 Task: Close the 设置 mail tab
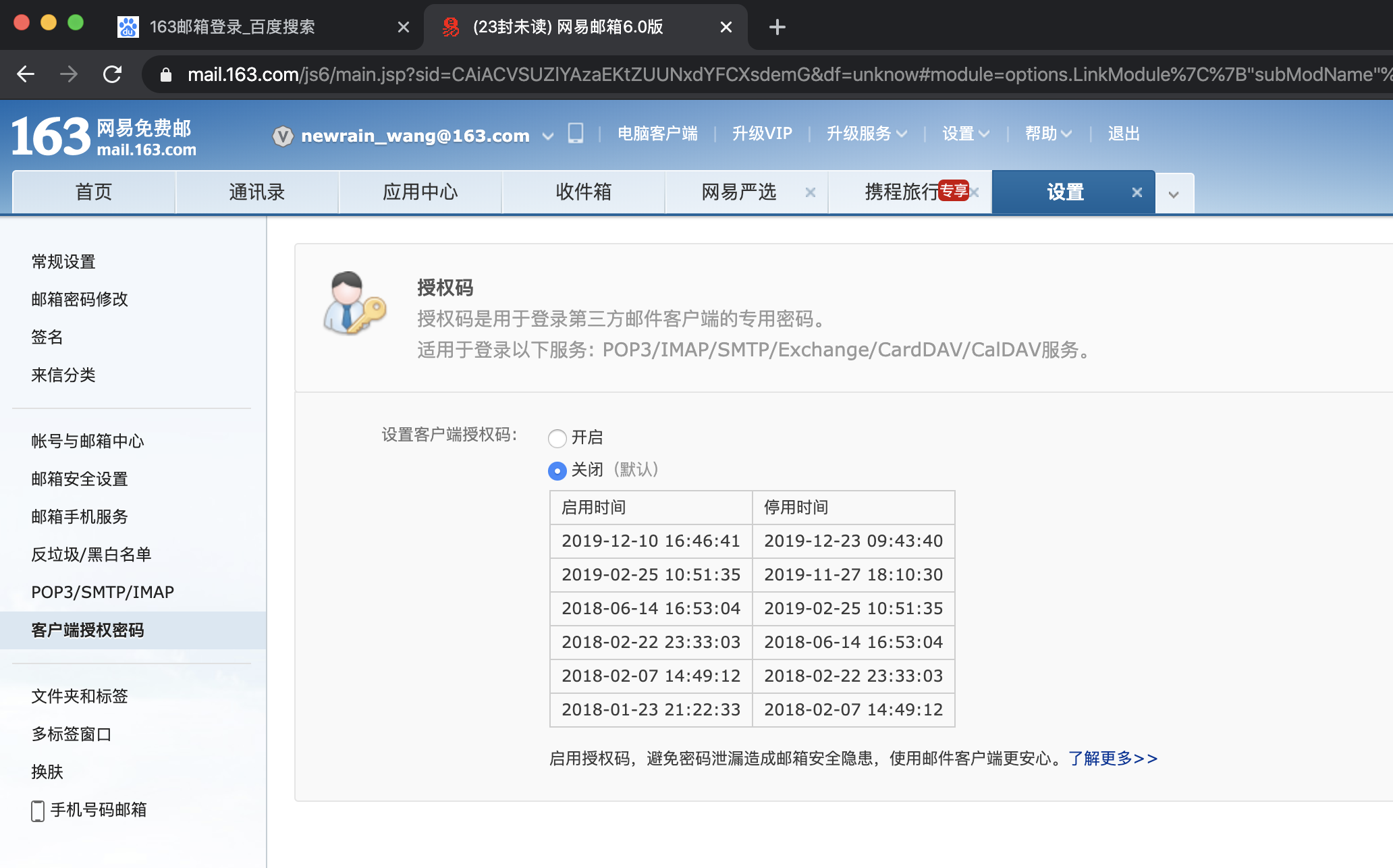(1137, 192)
